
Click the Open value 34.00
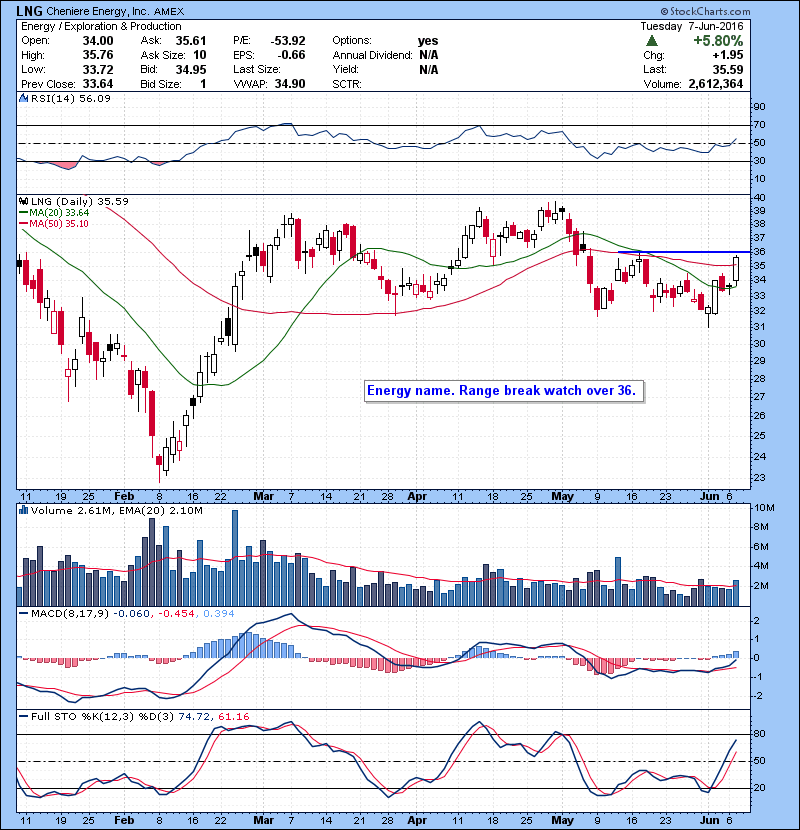click(98, 41)
